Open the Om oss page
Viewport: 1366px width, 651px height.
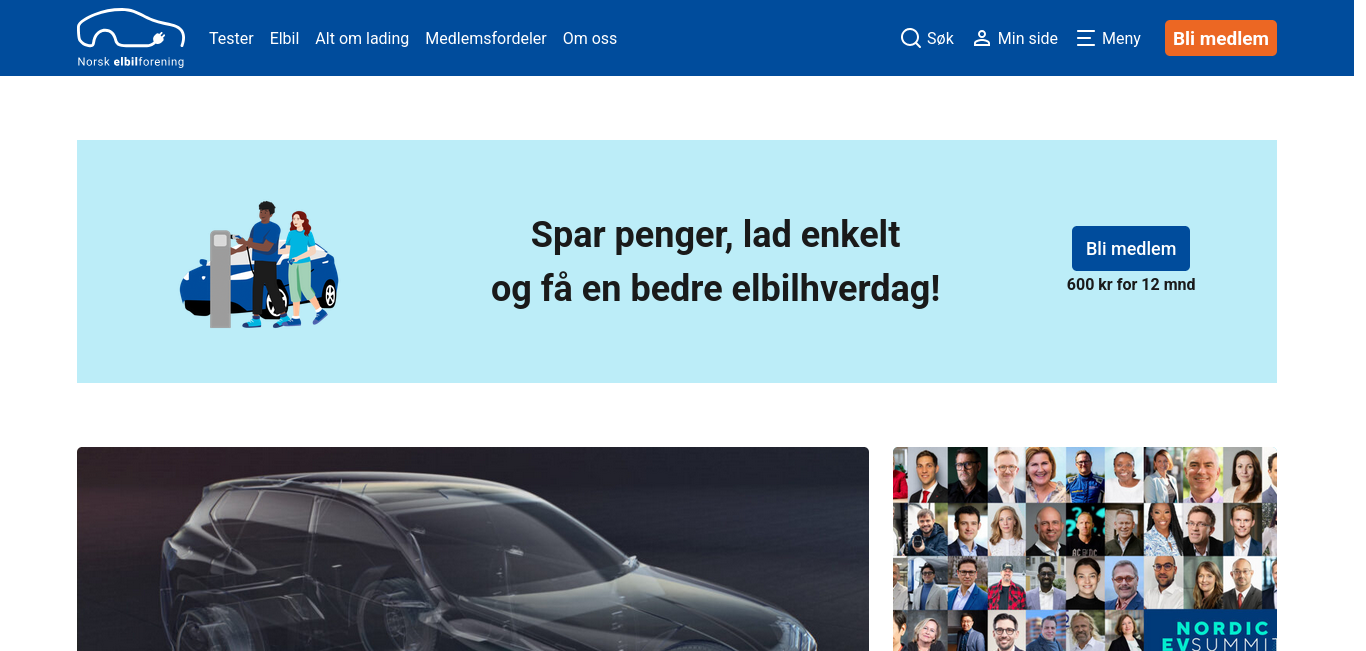coord(590,38)
